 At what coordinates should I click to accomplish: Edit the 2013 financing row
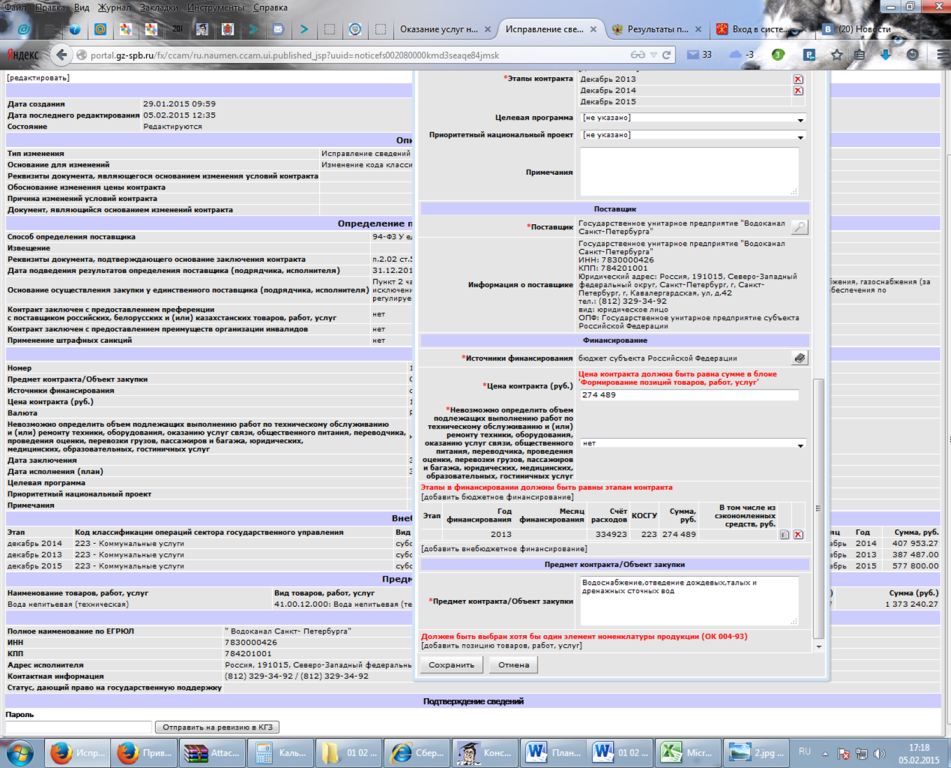tap(784, 535)
